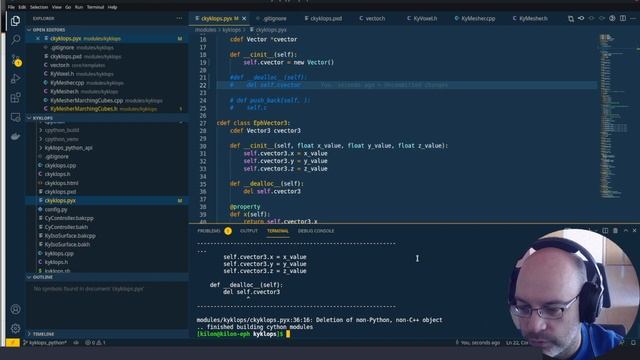
Task: Open the Extensions view
Action: pyautogui.click(x=16, y=98)
